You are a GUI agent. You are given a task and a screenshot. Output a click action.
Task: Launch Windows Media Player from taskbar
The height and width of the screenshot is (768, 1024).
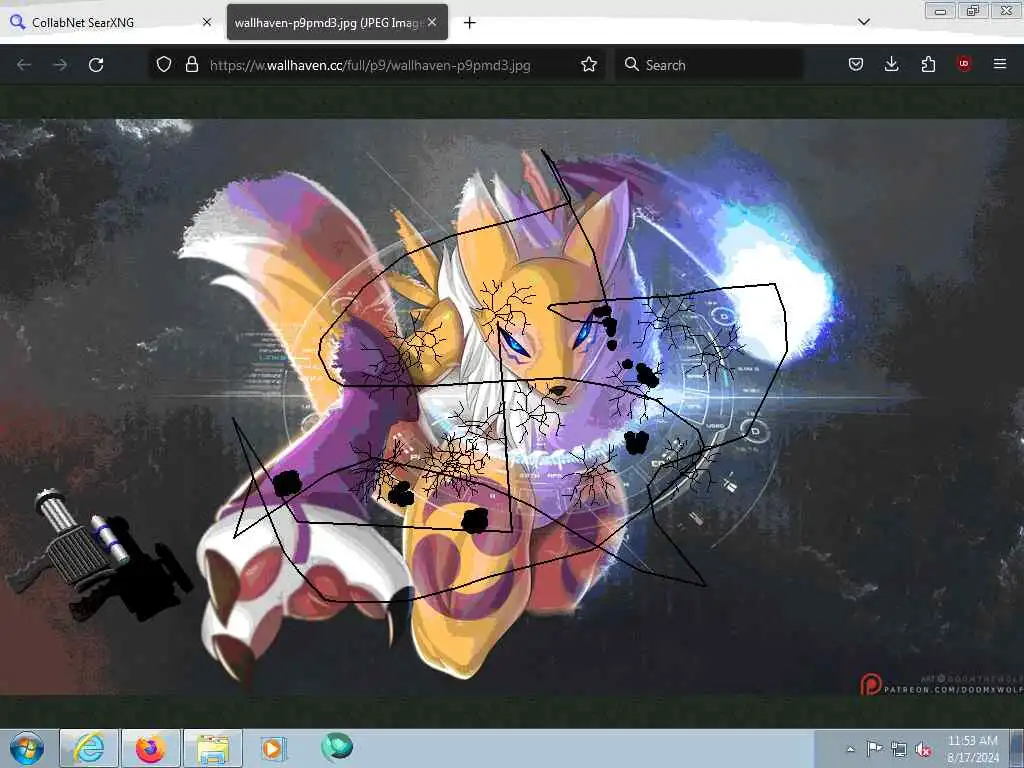coord(274,748)
